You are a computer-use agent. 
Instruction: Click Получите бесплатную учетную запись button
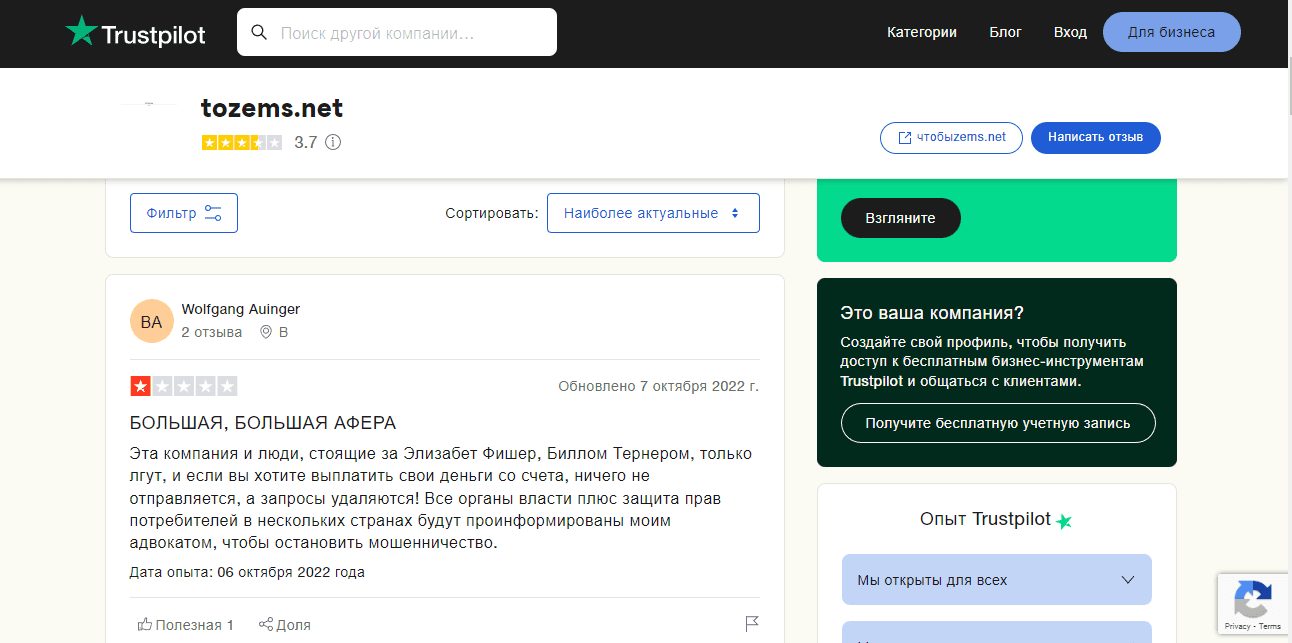[997, 423]
